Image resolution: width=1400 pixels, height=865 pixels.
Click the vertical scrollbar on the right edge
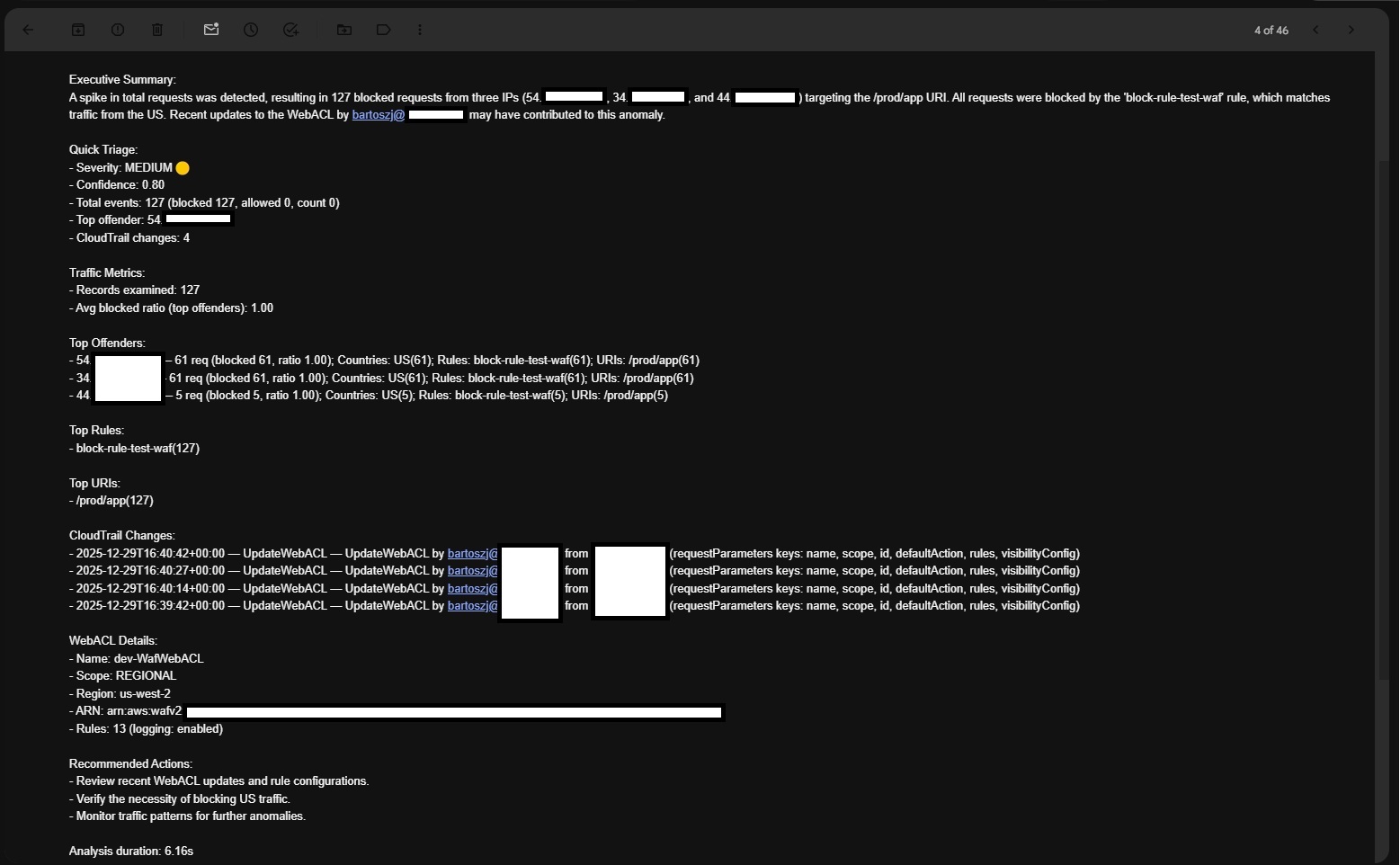[x=1382, y=450]
